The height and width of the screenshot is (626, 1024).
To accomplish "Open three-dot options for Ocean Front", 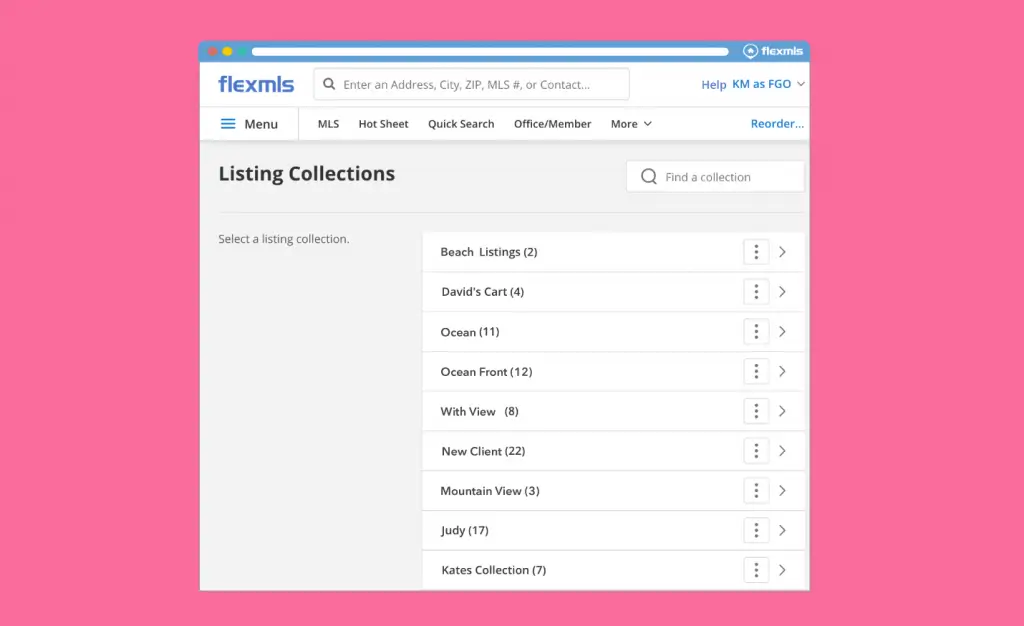I will tap(756, 372).
